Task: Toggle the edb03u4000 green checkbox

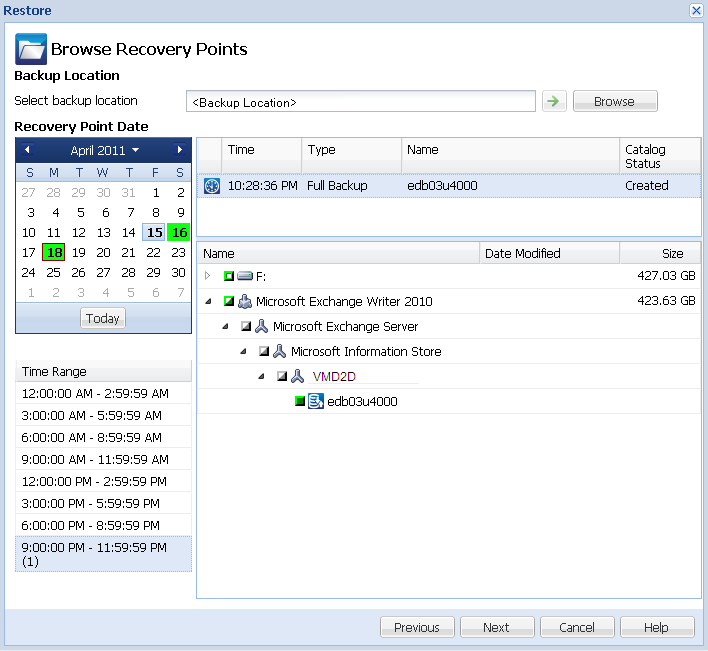Action: 299,401
